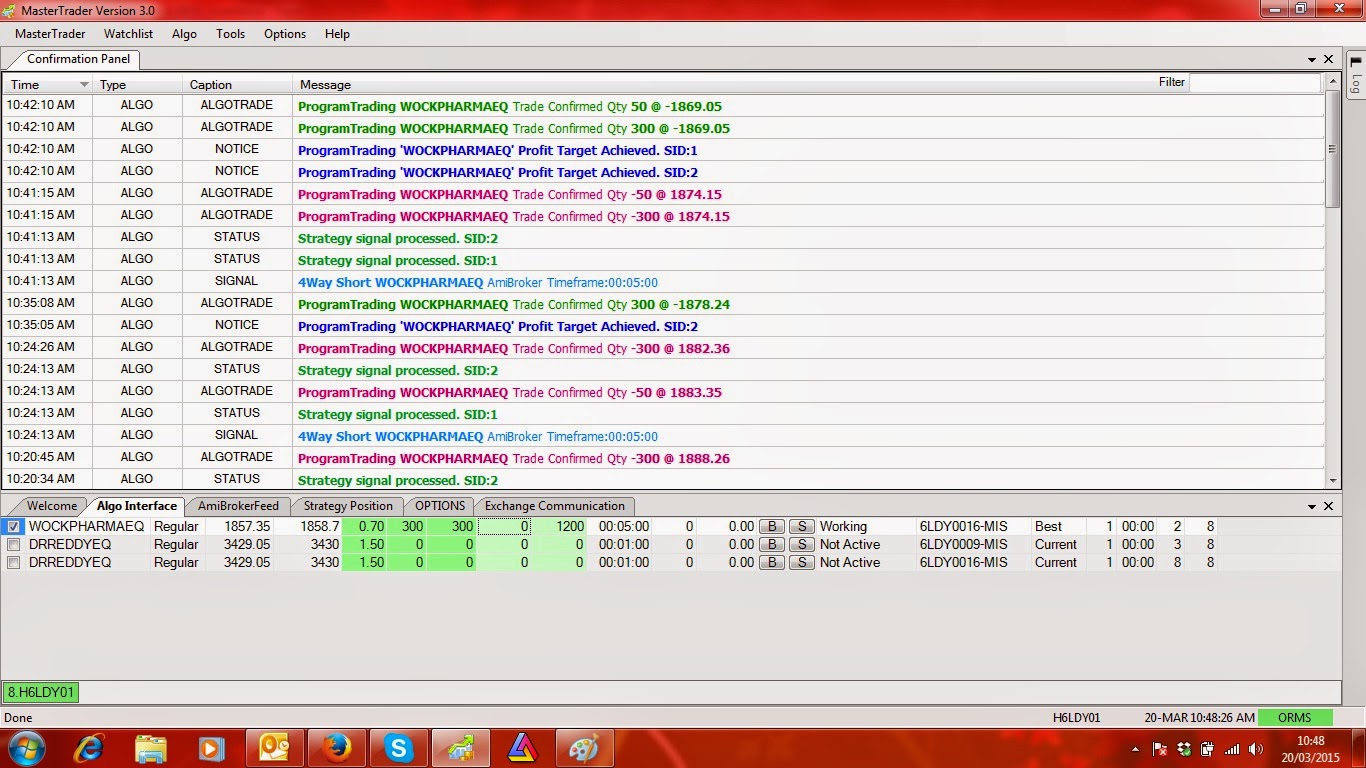
Task: Select the 4Way Short signal row at 10:41:13 AM
Action: click(x=663, y=281)
